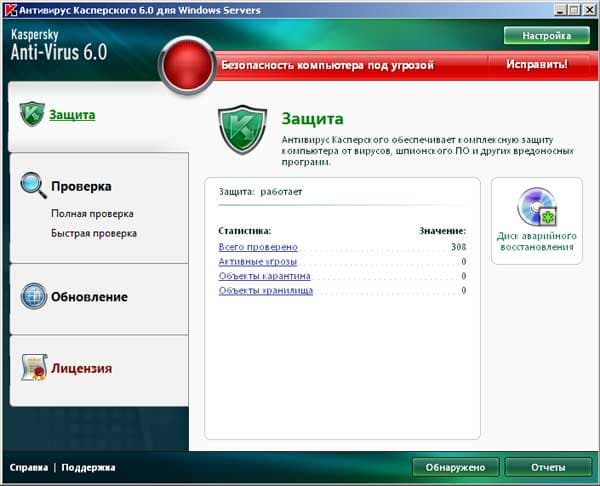Open the Обновление section

[x=89, y=297]
